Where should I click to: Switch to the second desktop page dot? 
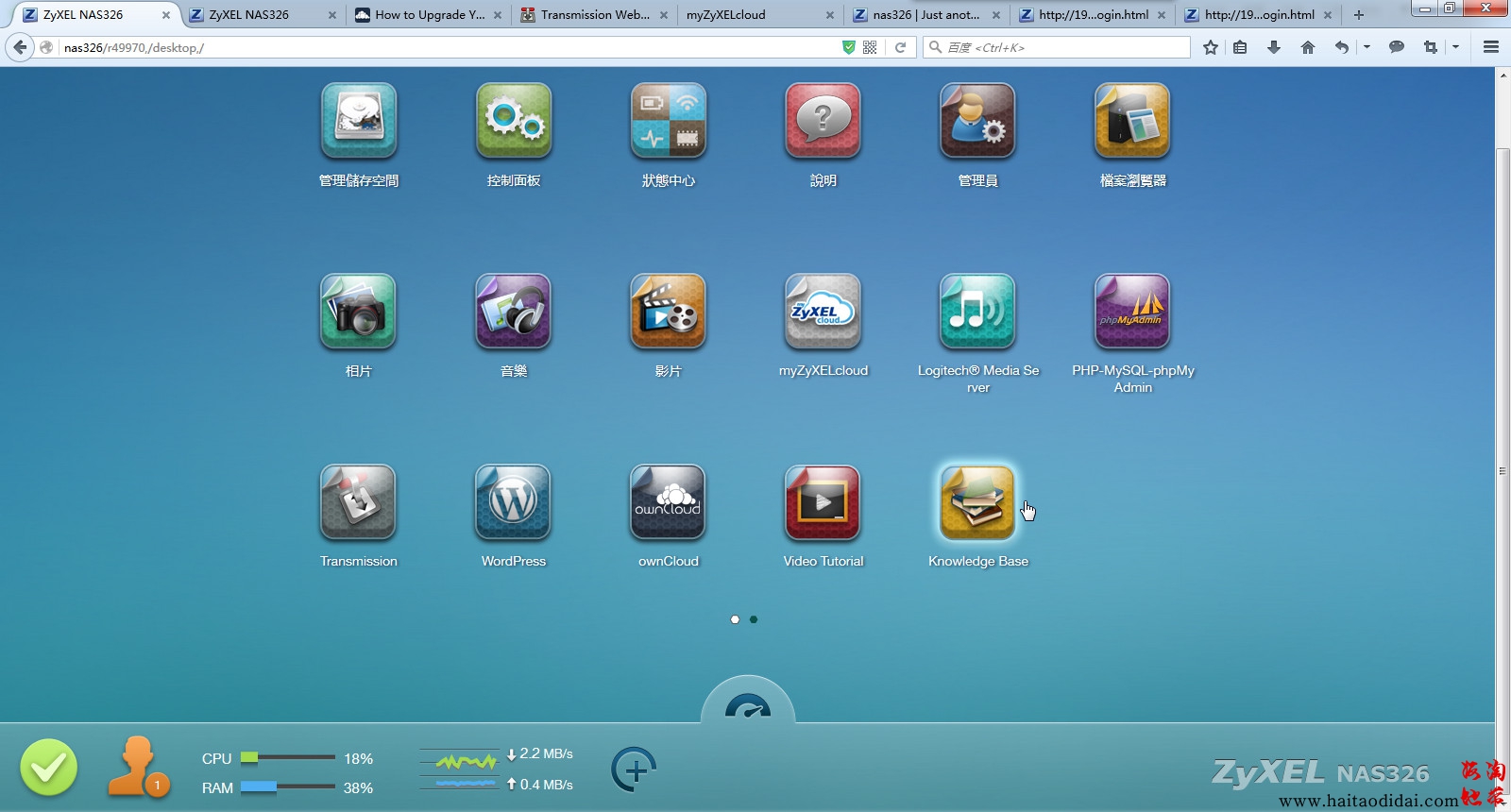(x=754, y=619)
